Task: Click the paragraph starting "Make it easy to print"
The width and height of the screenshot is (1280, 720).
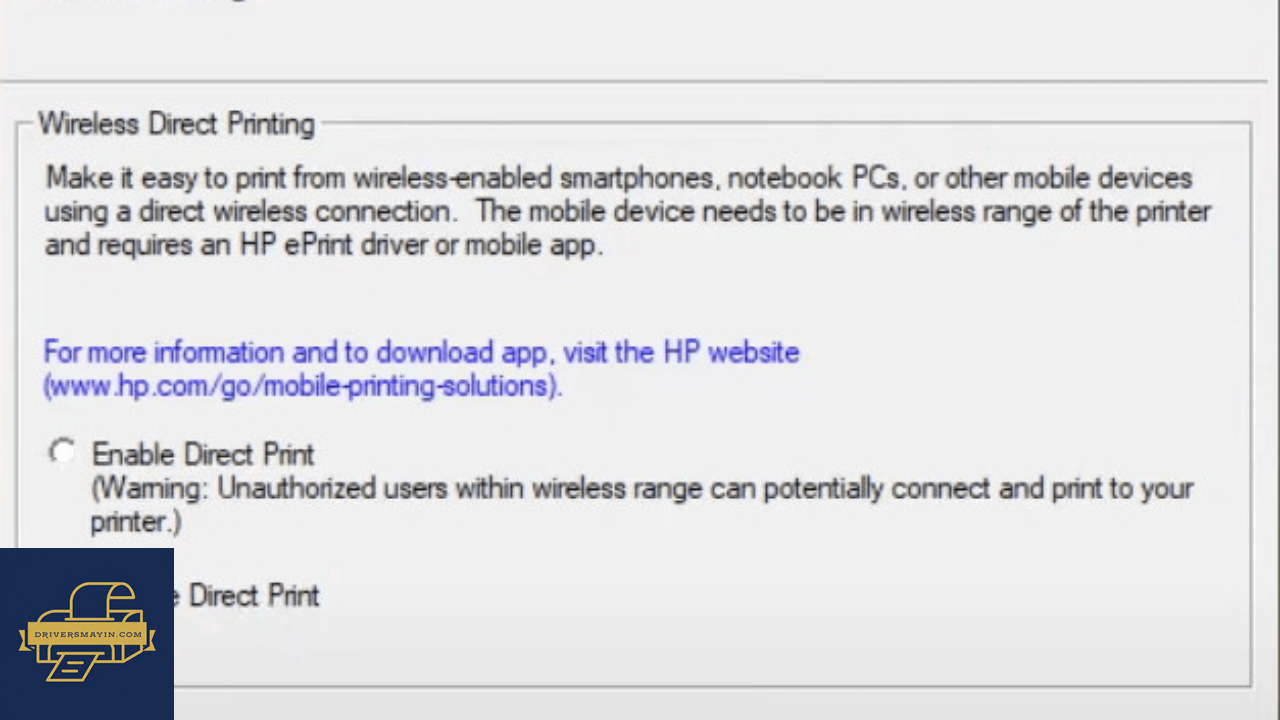Action: (x=627, y=211)
